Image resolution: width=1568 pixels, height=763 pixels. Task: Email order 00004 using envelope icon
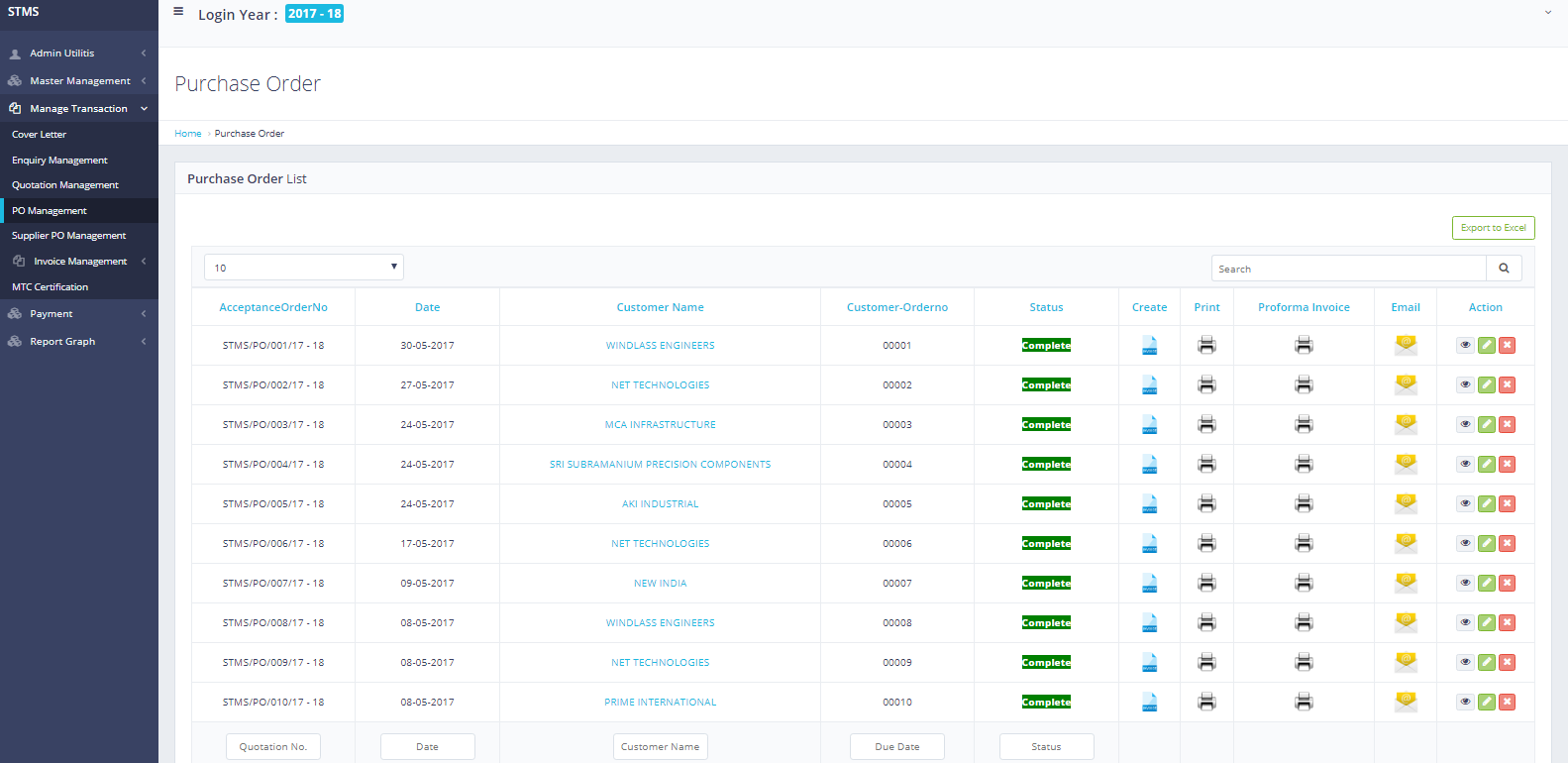pos(1405,464)
